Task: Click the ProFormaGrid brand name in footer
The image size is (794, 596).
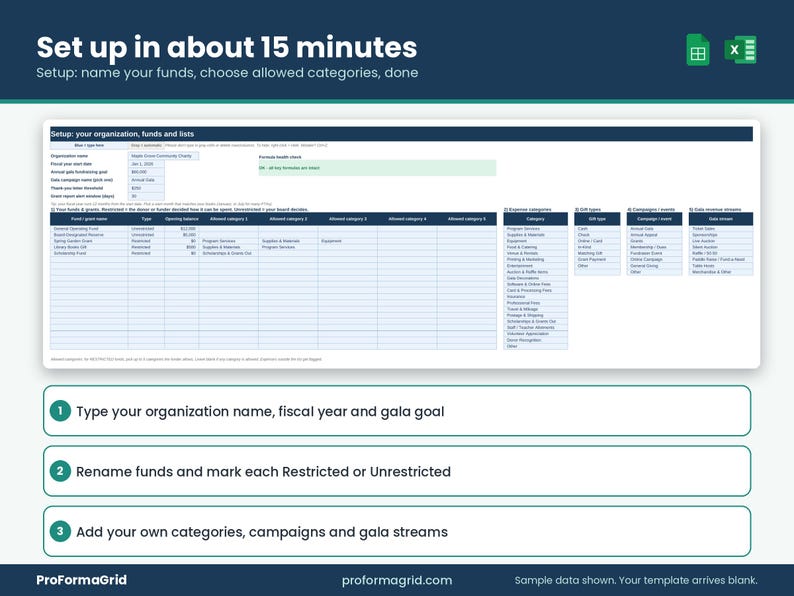Action: coord(82,580)
